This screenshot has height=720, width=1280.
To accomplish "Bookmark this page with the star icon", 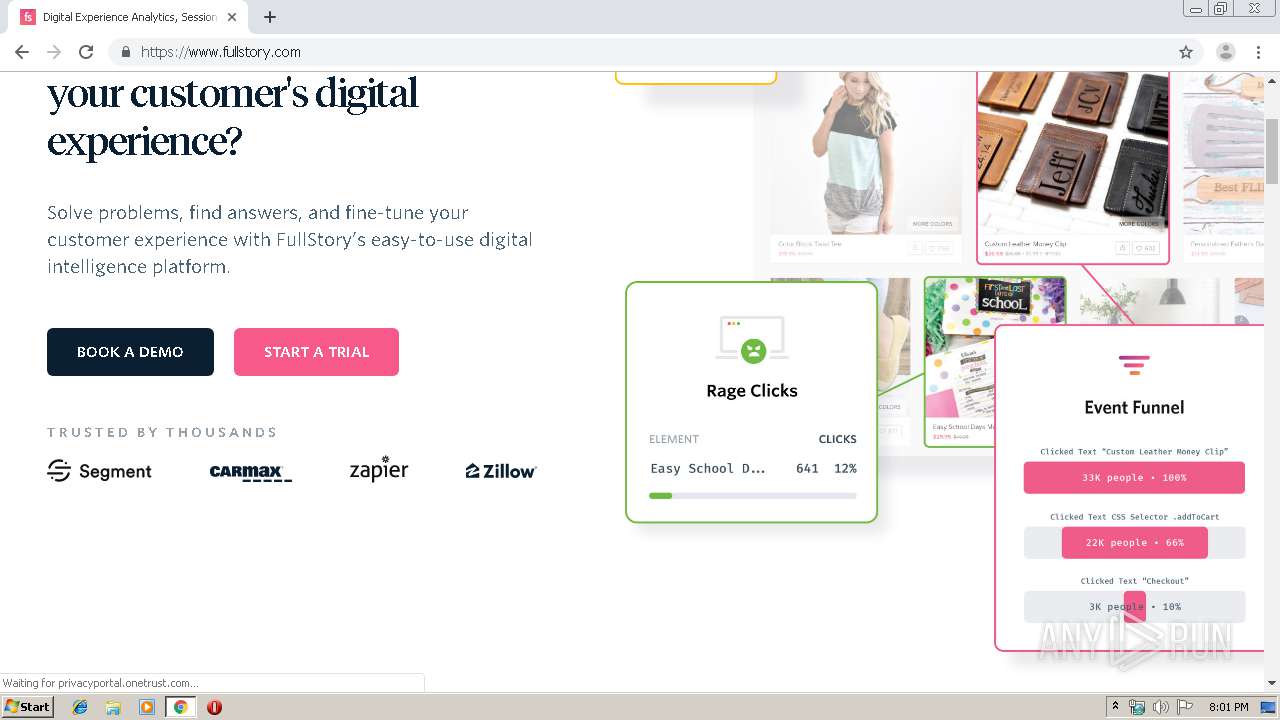I will pyautogui.click(x=1186, y=52).
